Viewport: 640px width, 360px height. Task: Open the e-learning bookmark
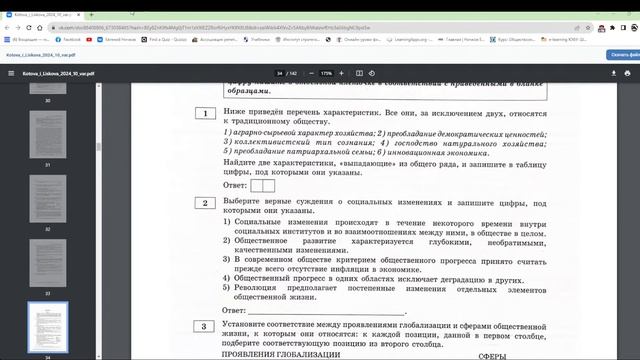point(564,40)
